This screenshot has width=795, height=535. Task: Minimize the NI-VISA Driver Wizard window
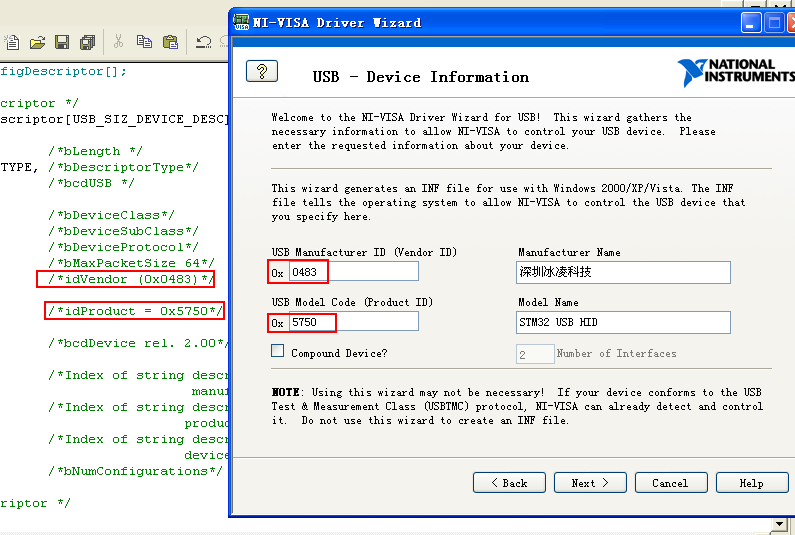click(751, 23)
